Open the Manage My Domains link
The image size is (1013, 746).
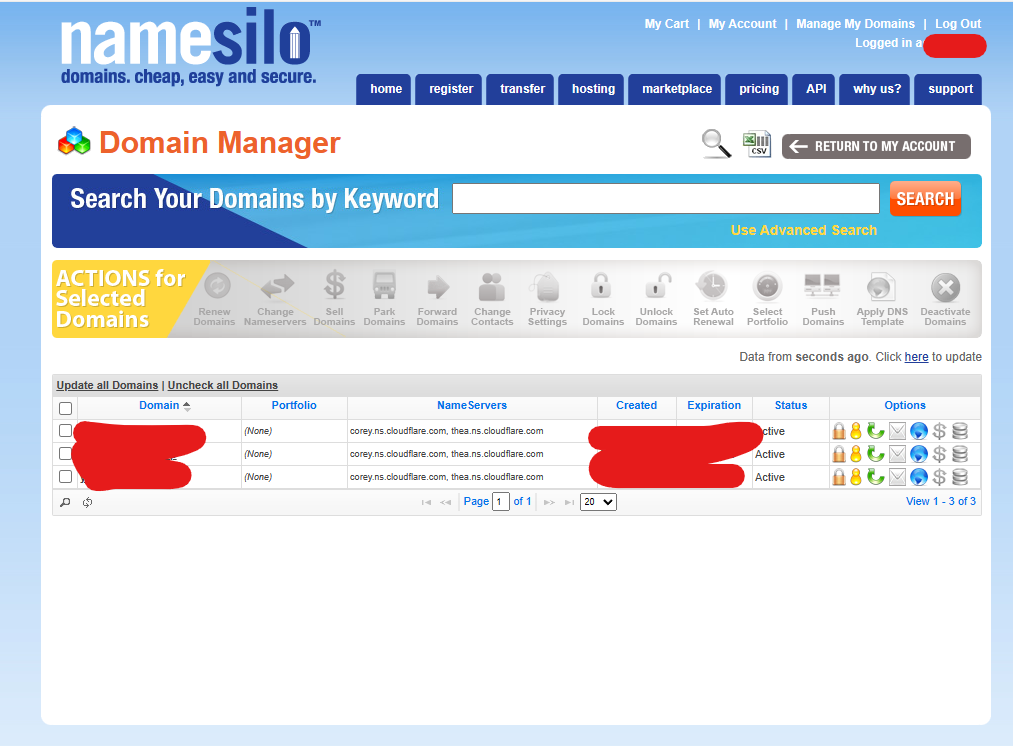point(855,24)
